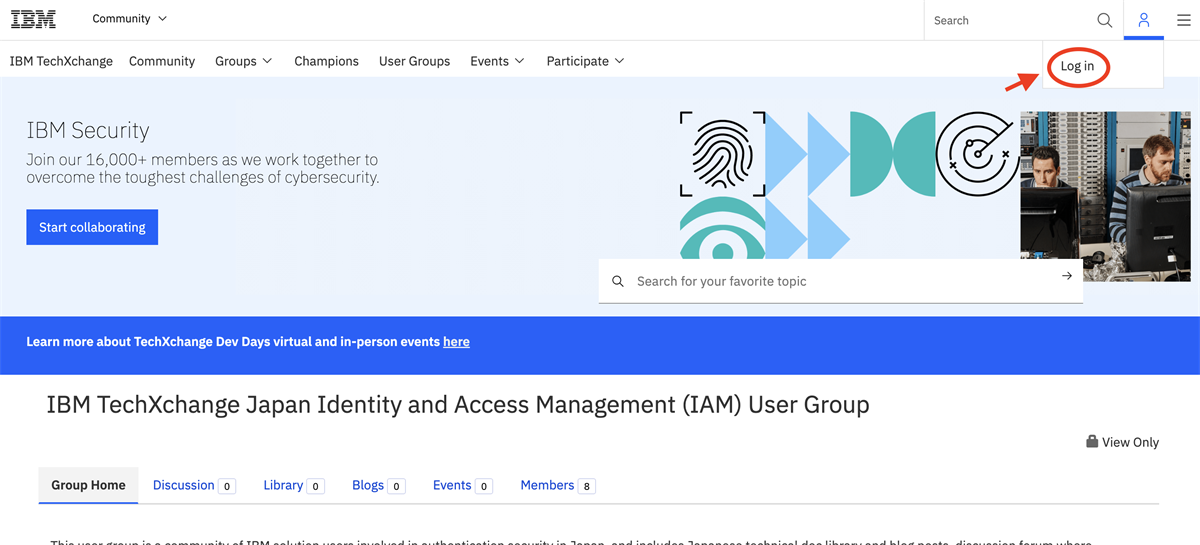Click the magnifier icon in topic search

618,281
